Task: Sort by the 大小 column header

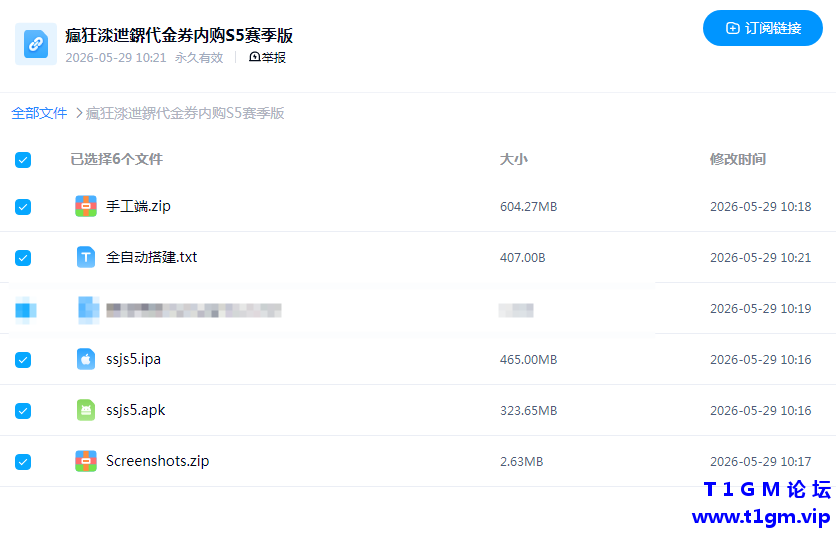Action: [x=513, y=159]
